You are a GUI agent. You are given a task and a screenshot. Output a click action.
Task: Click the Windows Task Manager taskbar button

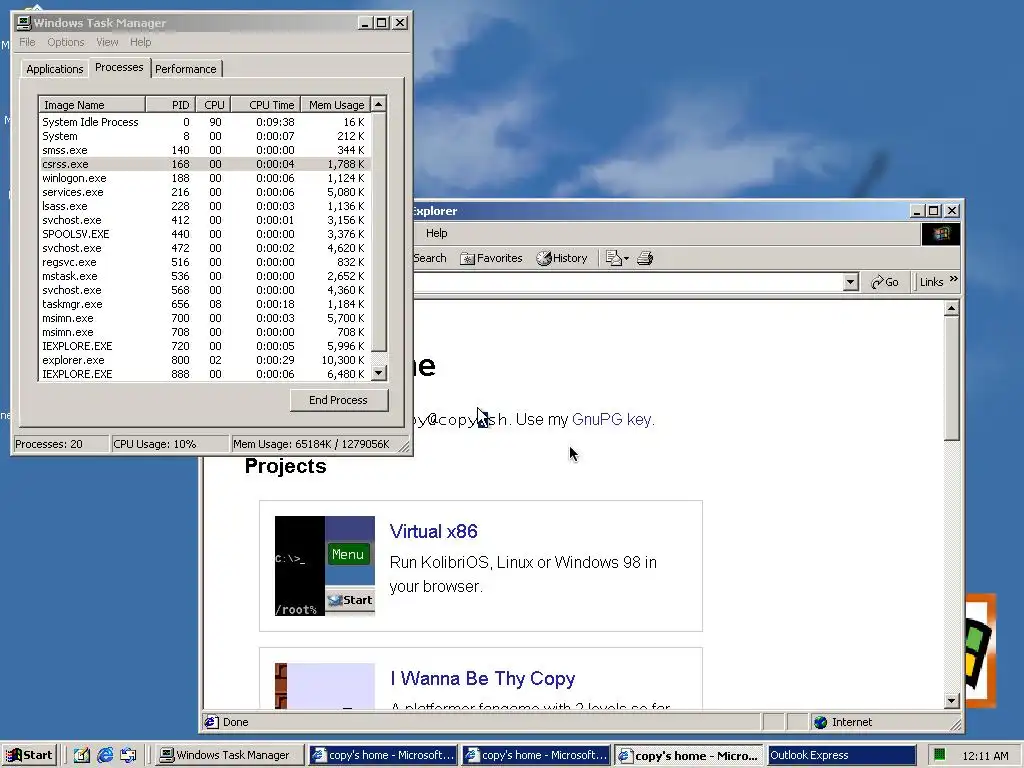pyautogui.click(x=230, y=756)
